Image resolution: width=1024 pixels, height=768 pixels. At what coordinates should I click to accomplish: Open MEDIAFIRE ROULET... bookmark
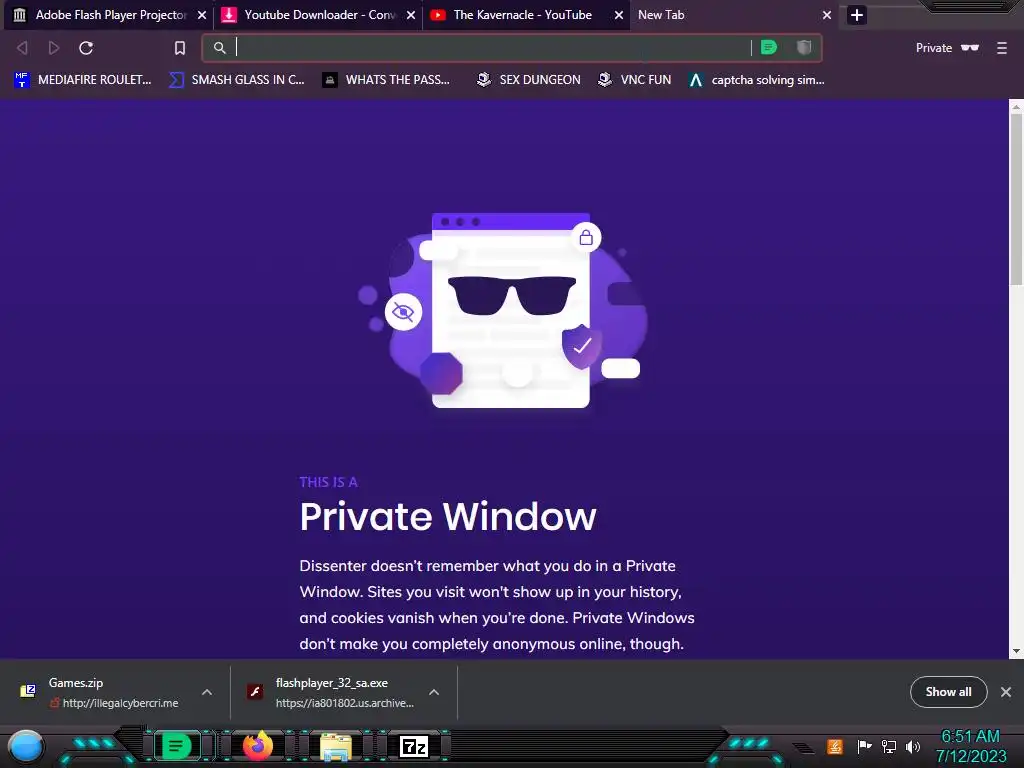82,80
